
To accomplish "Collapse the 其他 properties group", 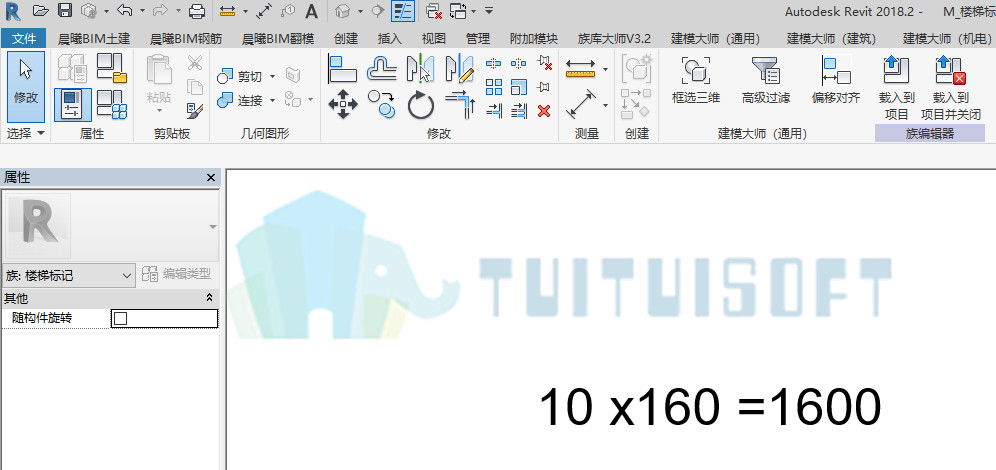I will (x=210, y=297).
